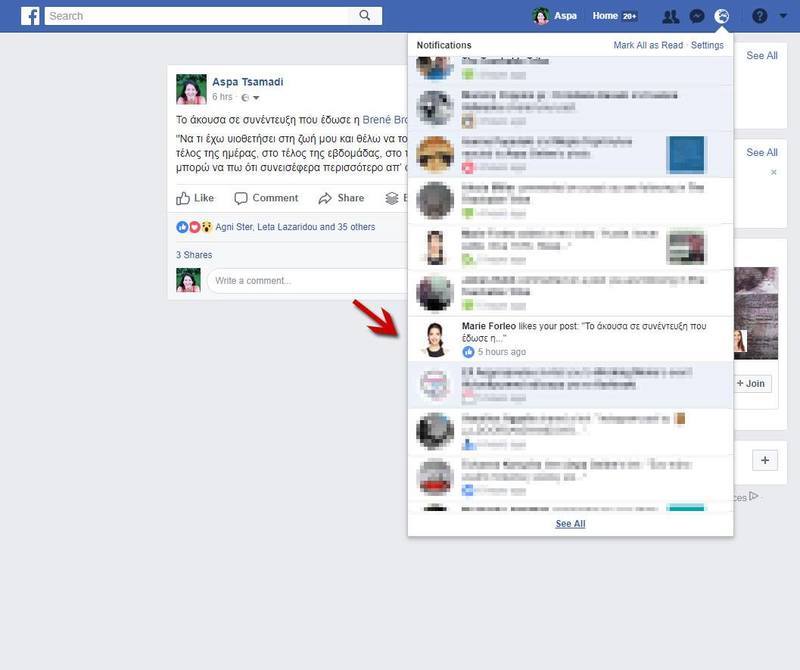Click the Comment button on the post
This screenshot has height=670, width=800.
tap(266, 198)
